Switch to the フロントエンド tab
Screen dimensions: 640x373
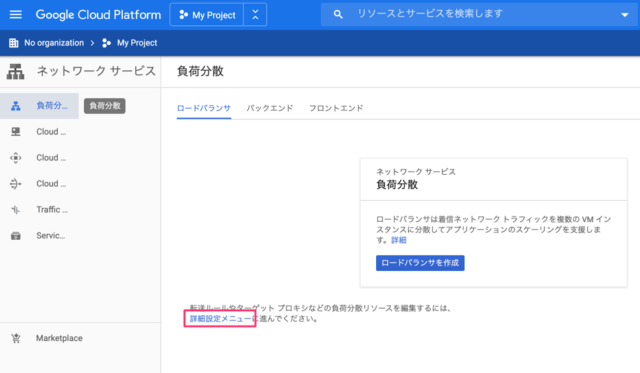pyautogui.click(x=336, y=108)
